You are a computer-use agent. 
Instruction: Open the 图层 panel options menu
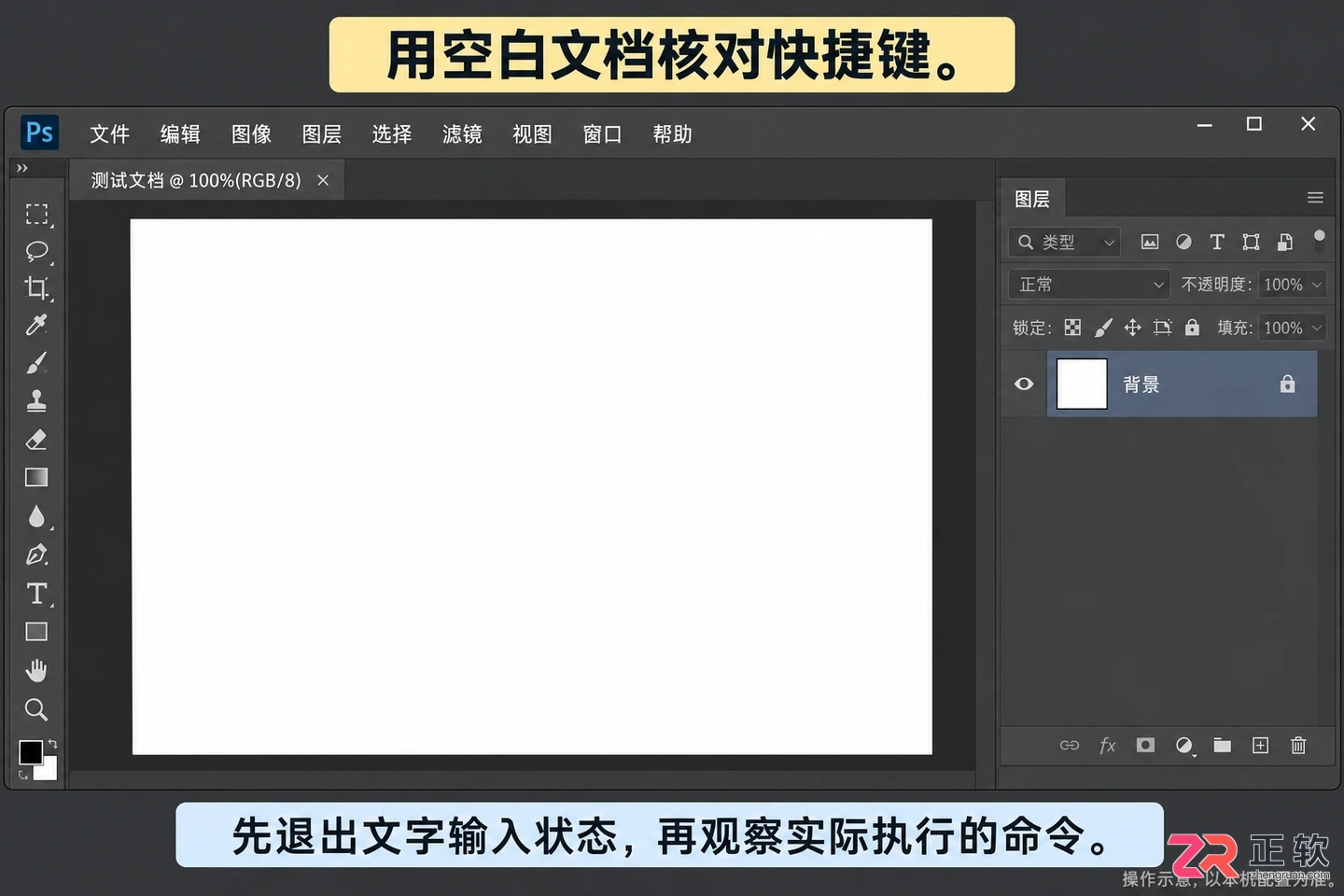(1315, 198)
